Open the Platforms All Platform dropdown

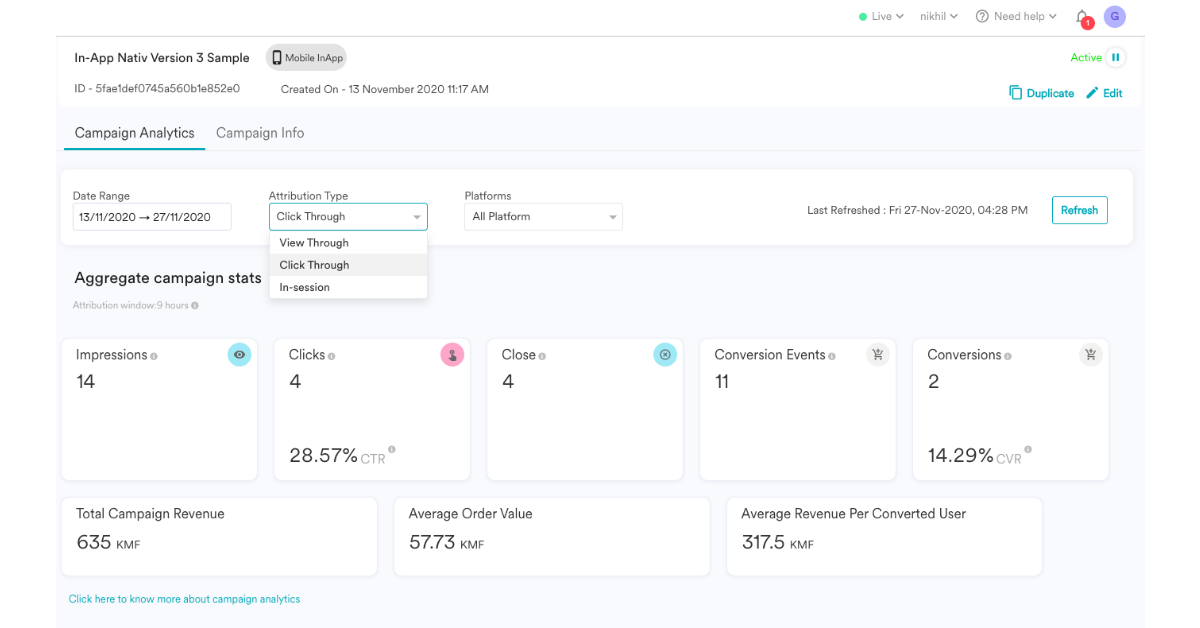click(543, 217)
